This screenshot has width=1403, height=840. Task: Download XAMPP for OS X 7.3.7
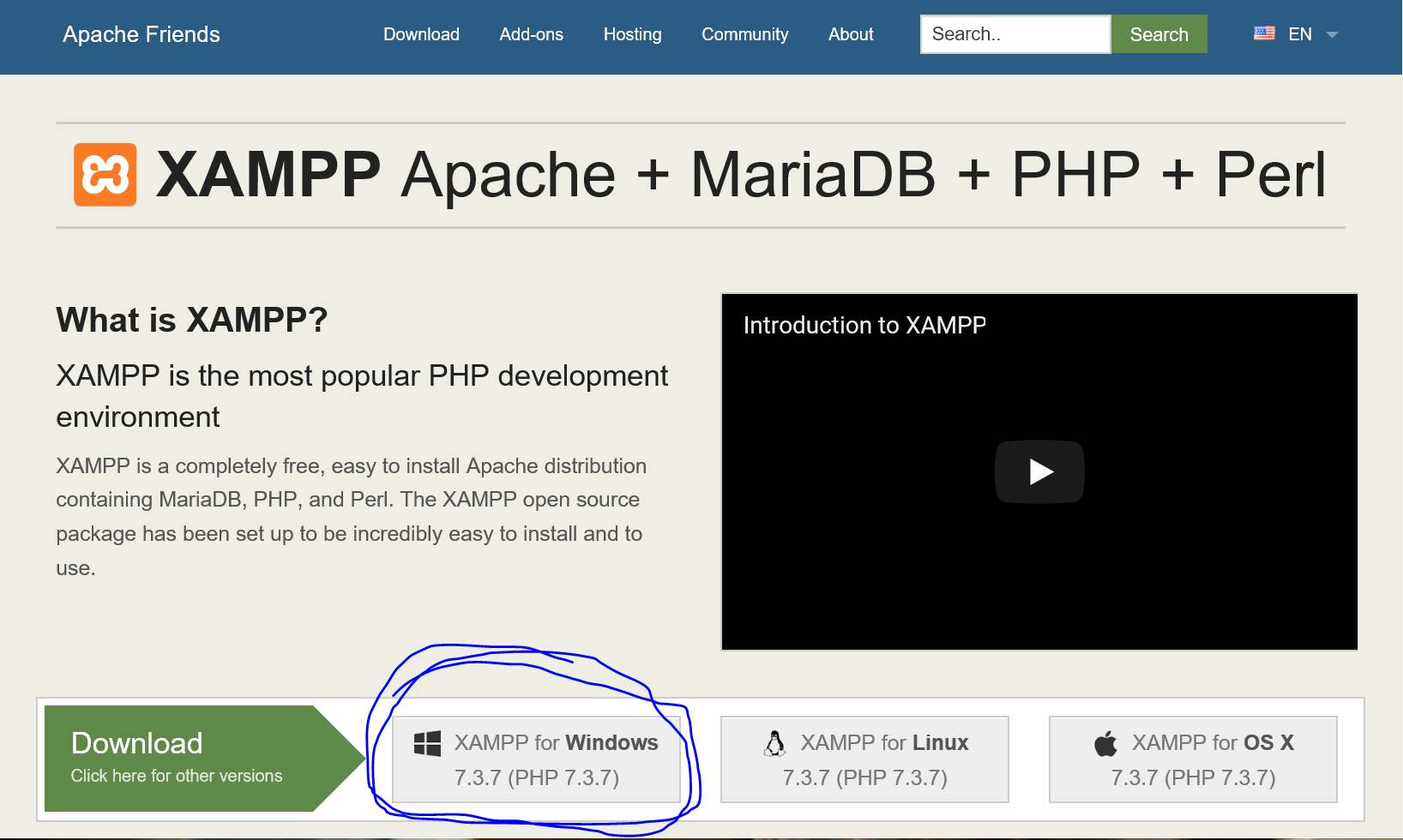coord(1193,759)
